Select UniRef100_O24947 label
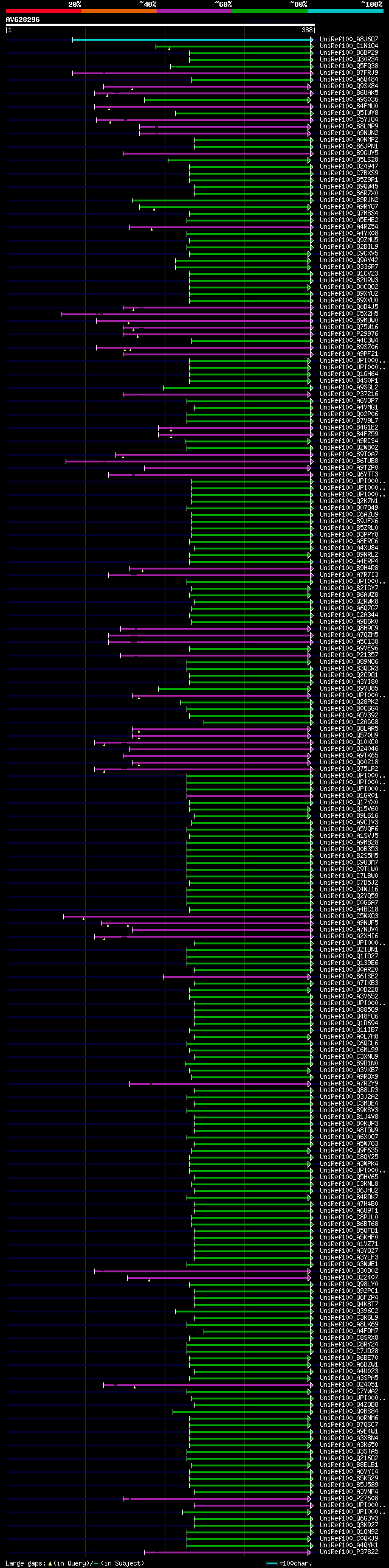 [349, 166]
